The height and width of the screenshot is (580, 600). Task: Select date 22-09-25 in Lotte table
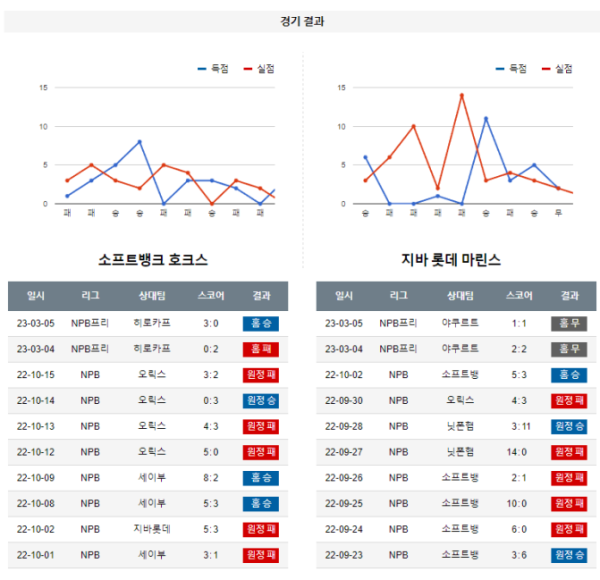[344, 503]
